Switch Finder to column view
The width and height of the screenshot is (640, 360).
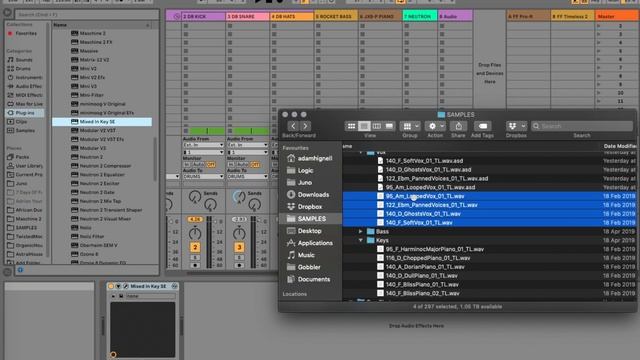pyautogui.click(x=376, y=126)
